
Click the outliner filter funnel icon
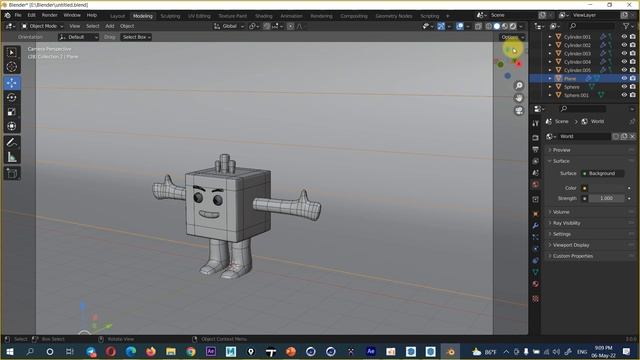(626, 26)
